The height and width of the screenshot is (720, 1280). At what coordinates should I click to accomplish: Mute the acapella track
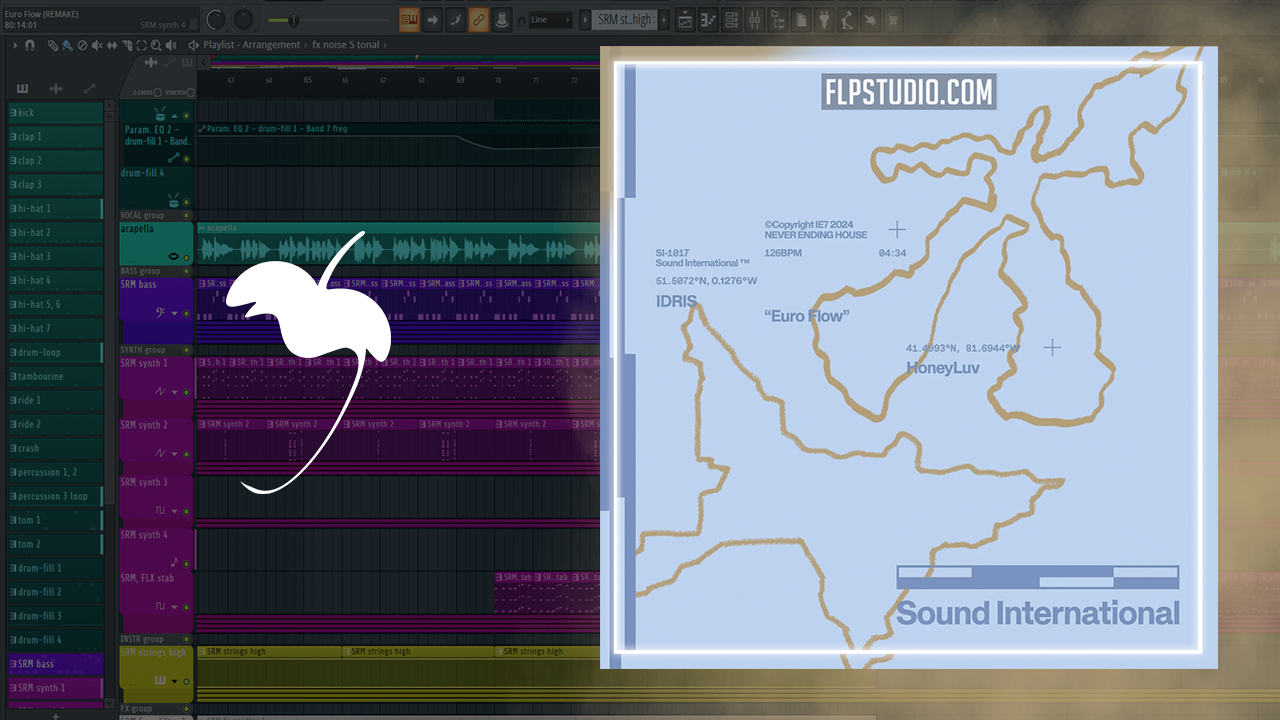tap(186, 257)
